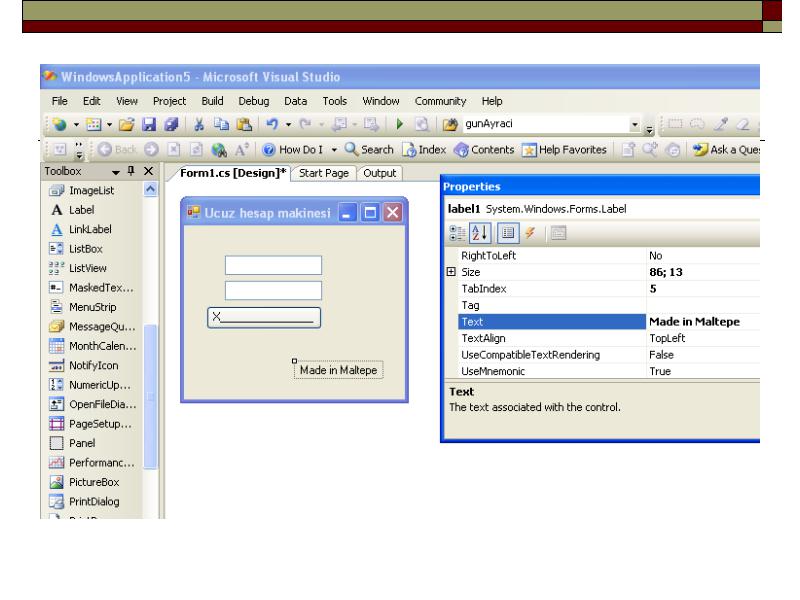Click the Categorized view icon in Properties
This screenshot has height=600, width=800.
coord(457,233)
